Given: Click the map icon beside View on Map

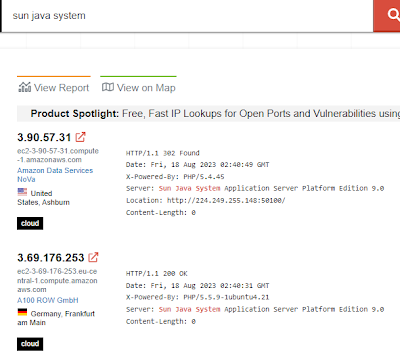Looking at the screenshot, I should (108, 87).
